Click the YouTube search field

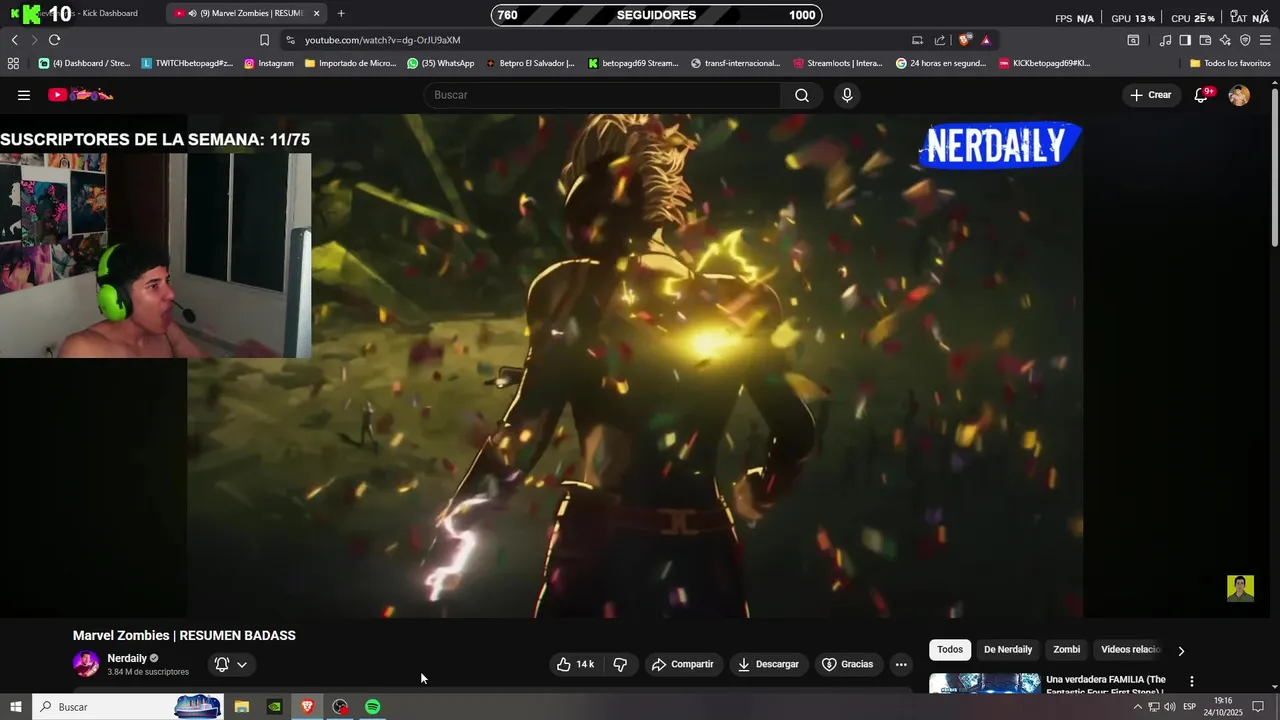point(602,95)
